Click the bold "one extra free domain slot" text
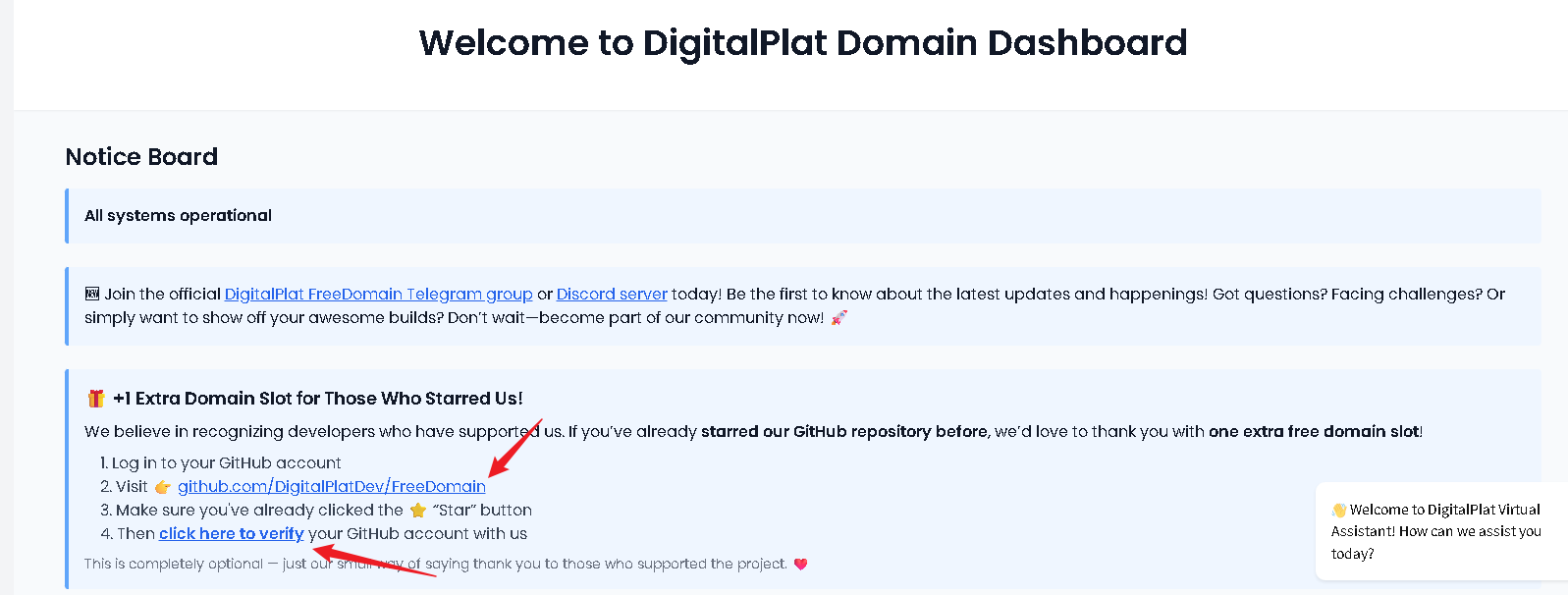1568x595 pixels. pyautogui.click(x=1314, y=432)
